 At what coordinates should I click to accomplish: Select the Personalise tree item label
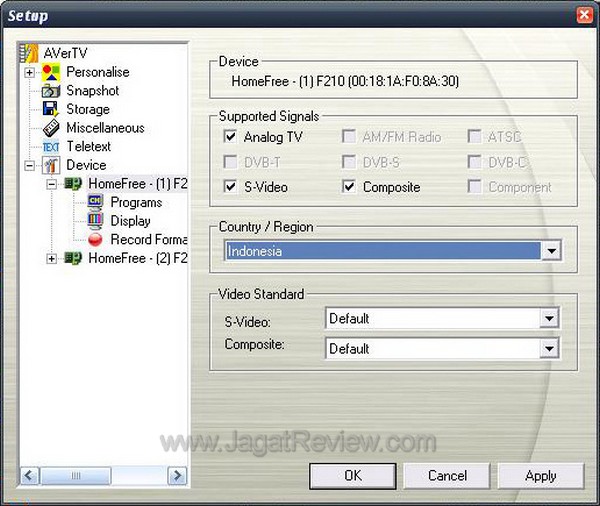(x=98, y=72)
